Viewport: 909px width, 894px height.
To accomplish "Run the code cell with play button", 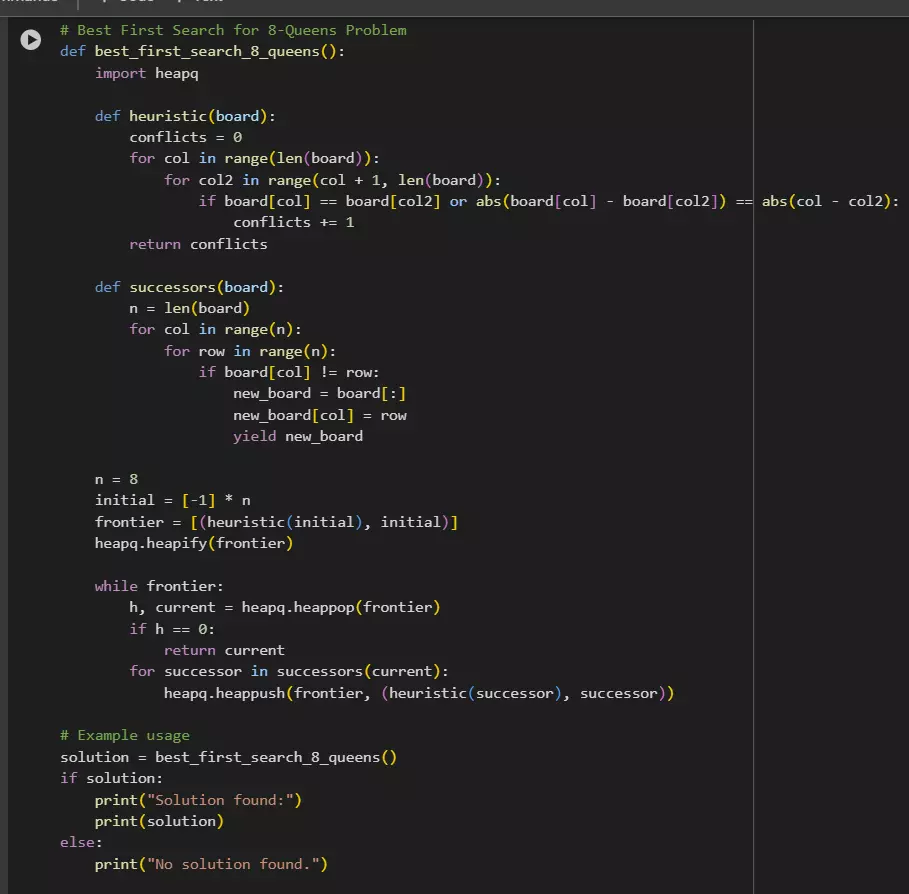I will [x=31, y=40].
